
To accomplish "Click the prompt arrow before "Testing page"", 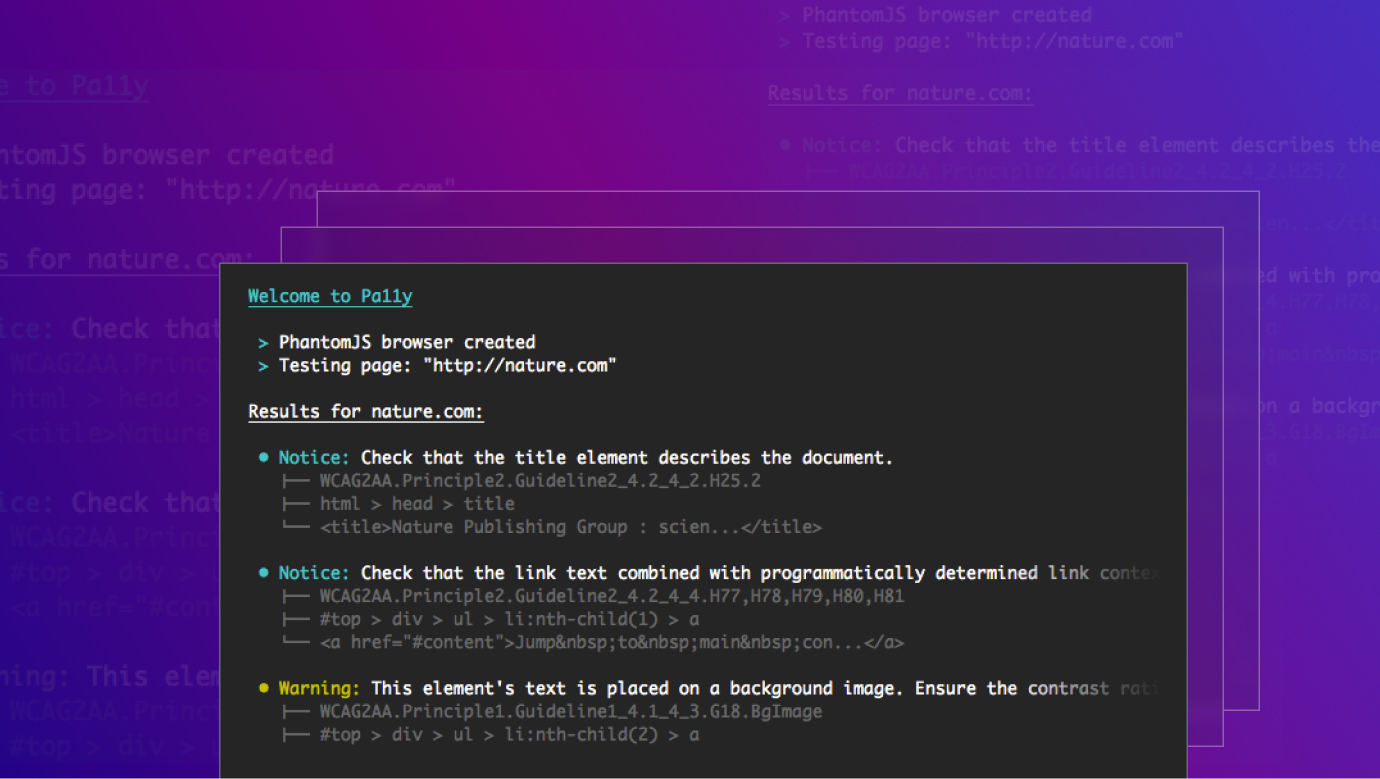I will point(263,366).
